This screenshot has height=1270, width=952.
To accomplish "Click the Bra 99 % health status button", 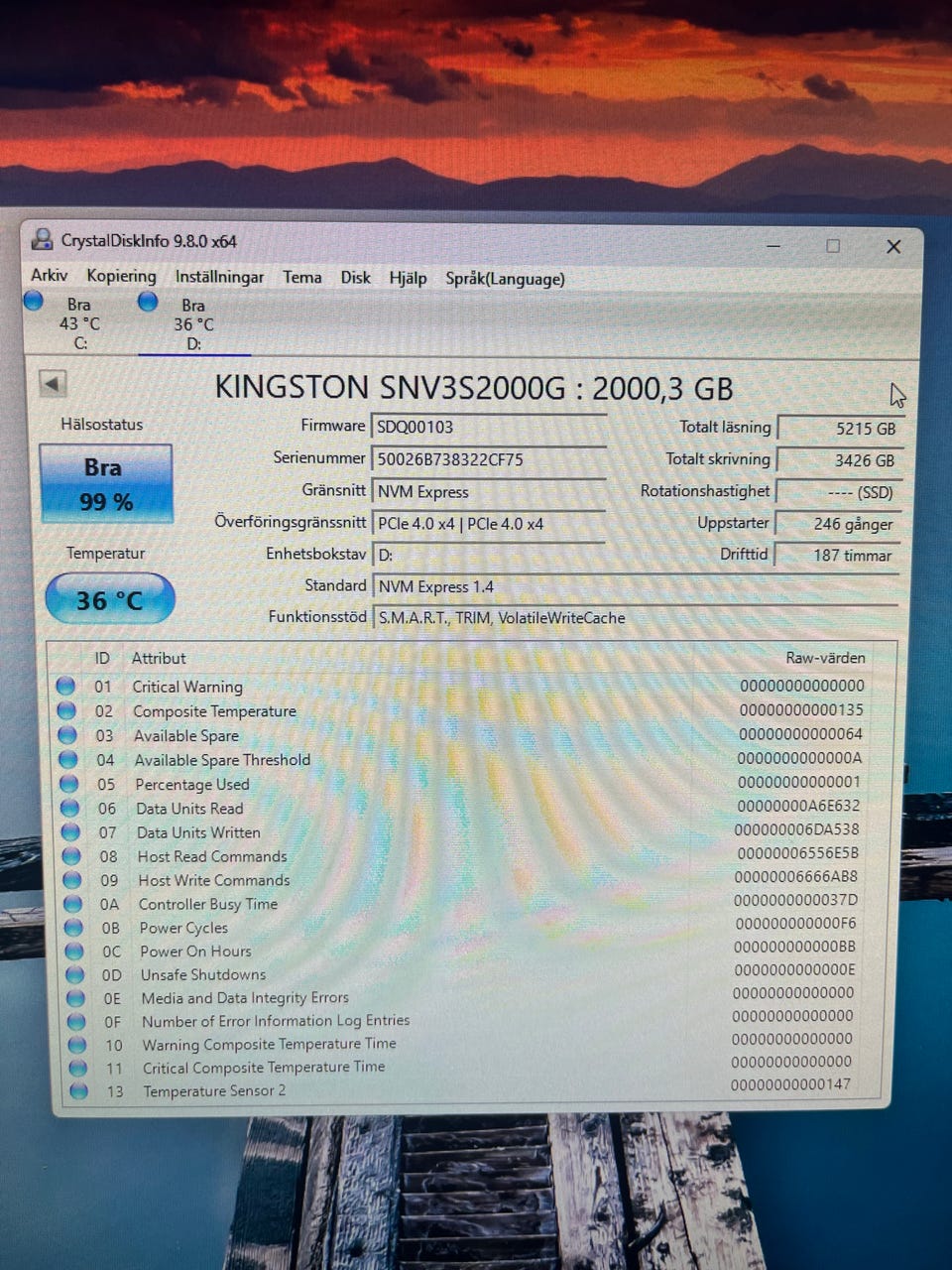I will (105, 484).
